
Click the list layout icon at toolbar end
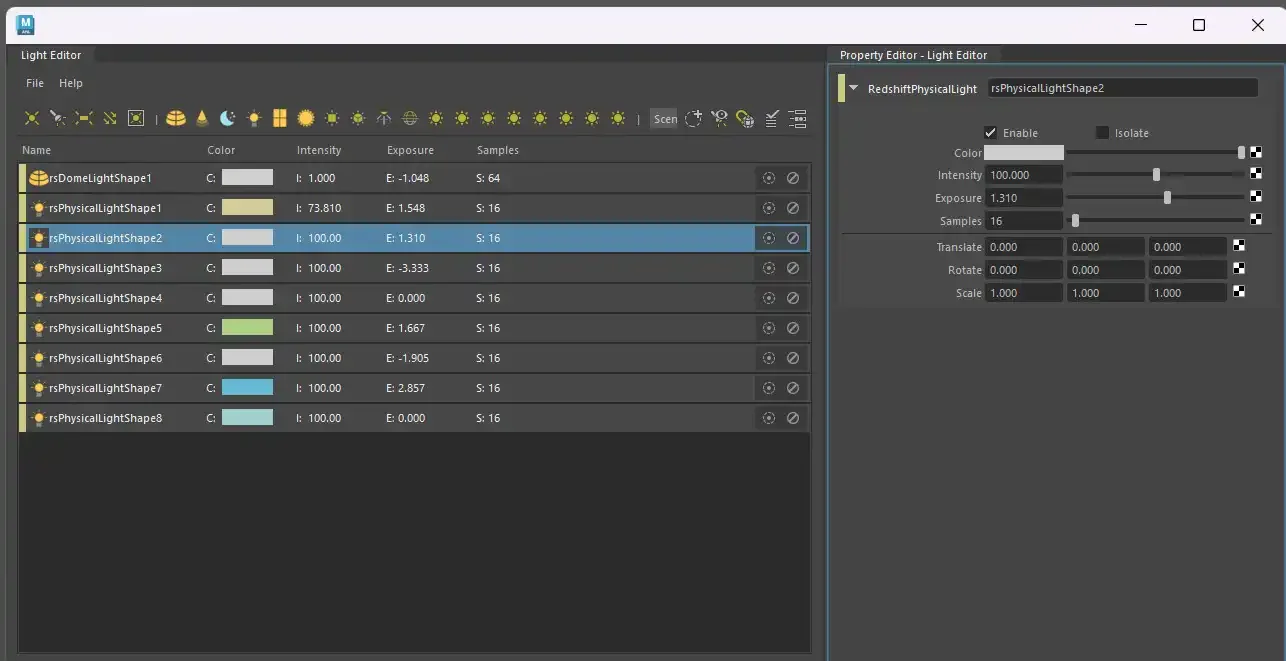(797, 118)
